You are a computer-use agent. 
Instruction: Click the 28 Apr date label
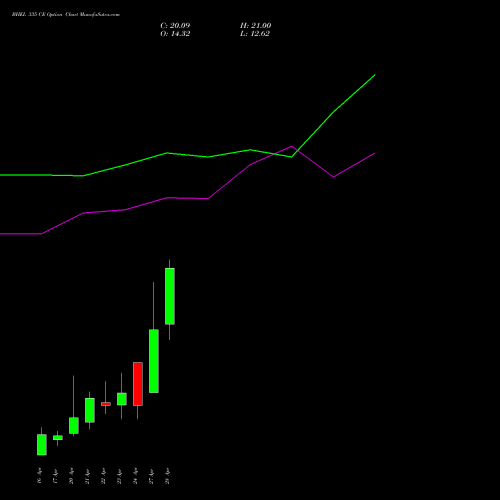tap(167, 476)
